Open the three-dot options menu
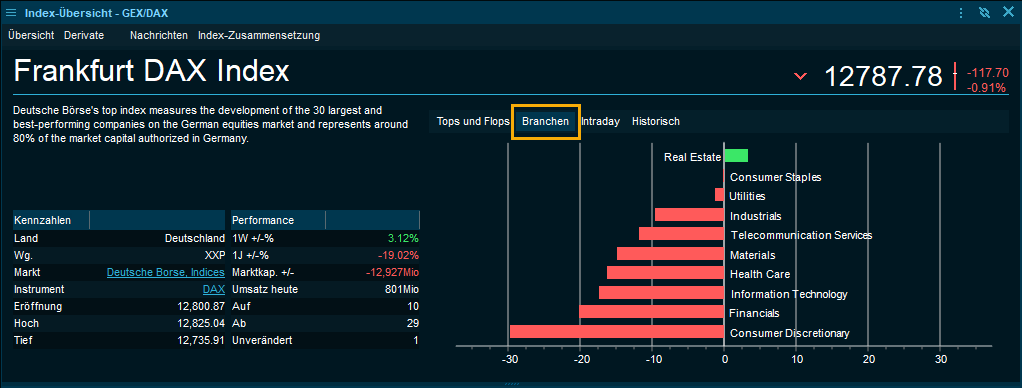 (961, 12)
